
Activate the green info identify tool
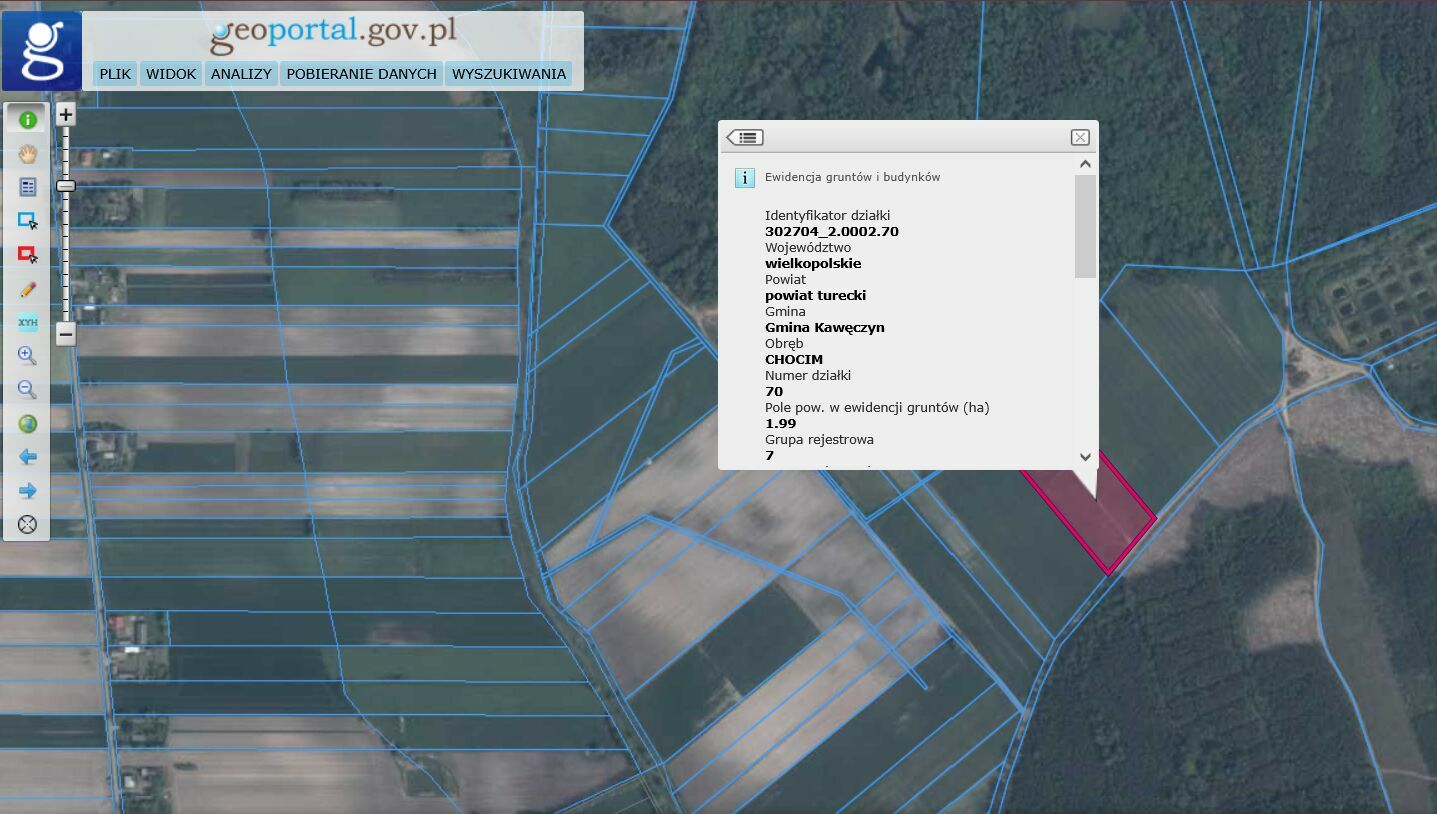pos(27,119)
